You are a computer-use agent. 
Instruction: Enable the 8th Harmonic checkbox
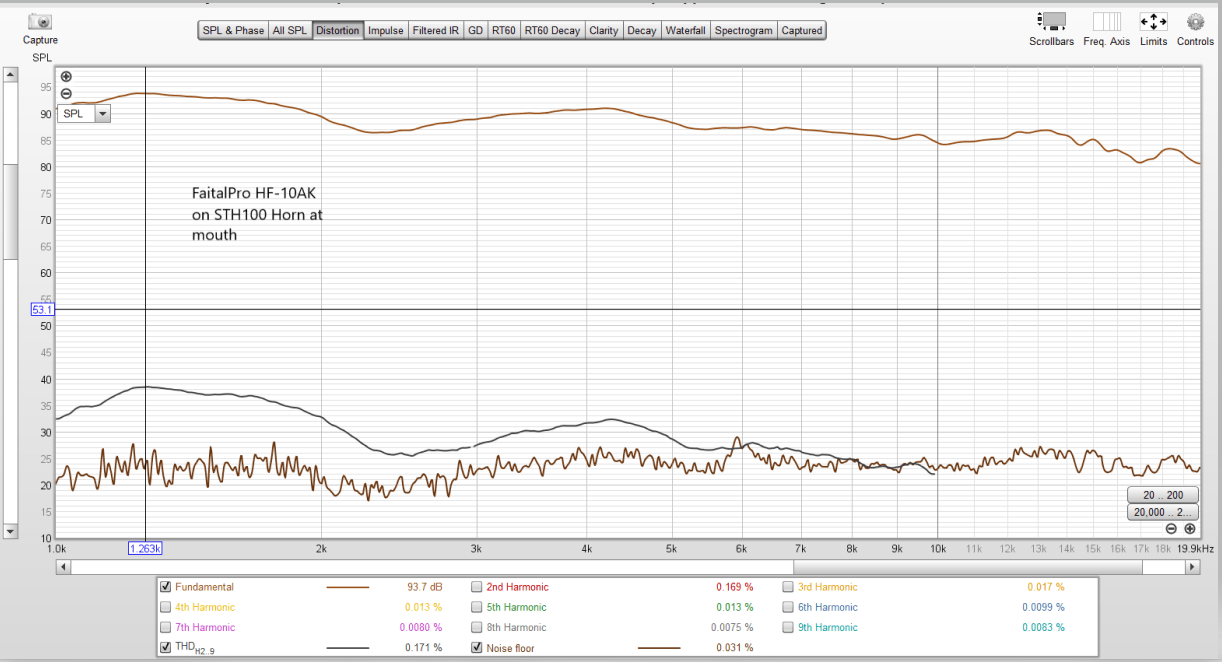click(477, 627)
